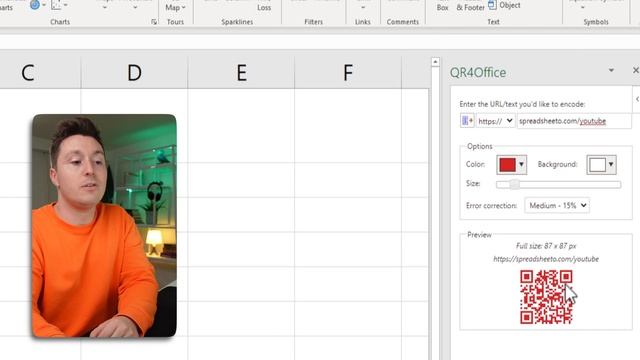
Task: Click the 'Comments' group label
Action: pos(402,22)
